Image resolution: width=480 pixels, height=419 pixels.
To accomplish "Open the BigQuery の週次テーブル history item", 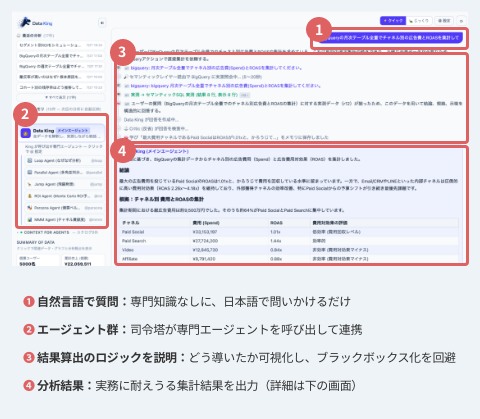I will pyautogui.click(x=61, y=66).
